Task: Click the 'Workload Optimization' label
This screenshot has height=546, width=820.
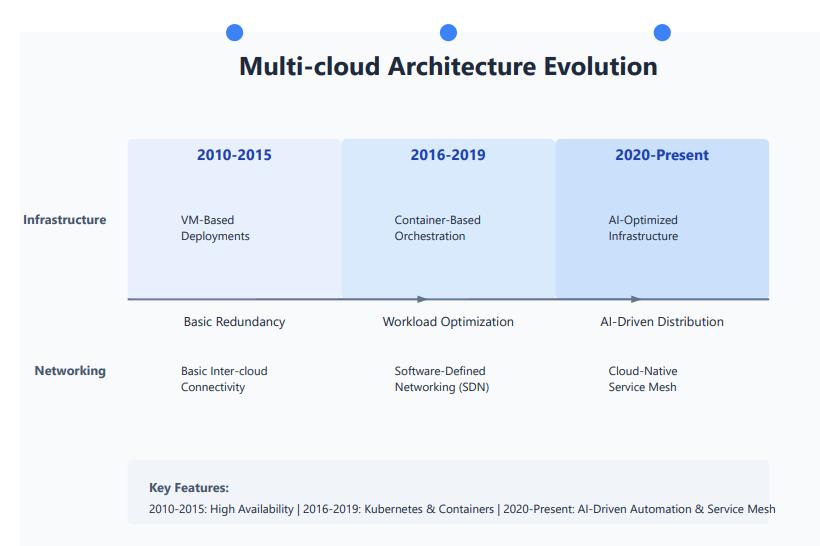Action: (448, 322)
